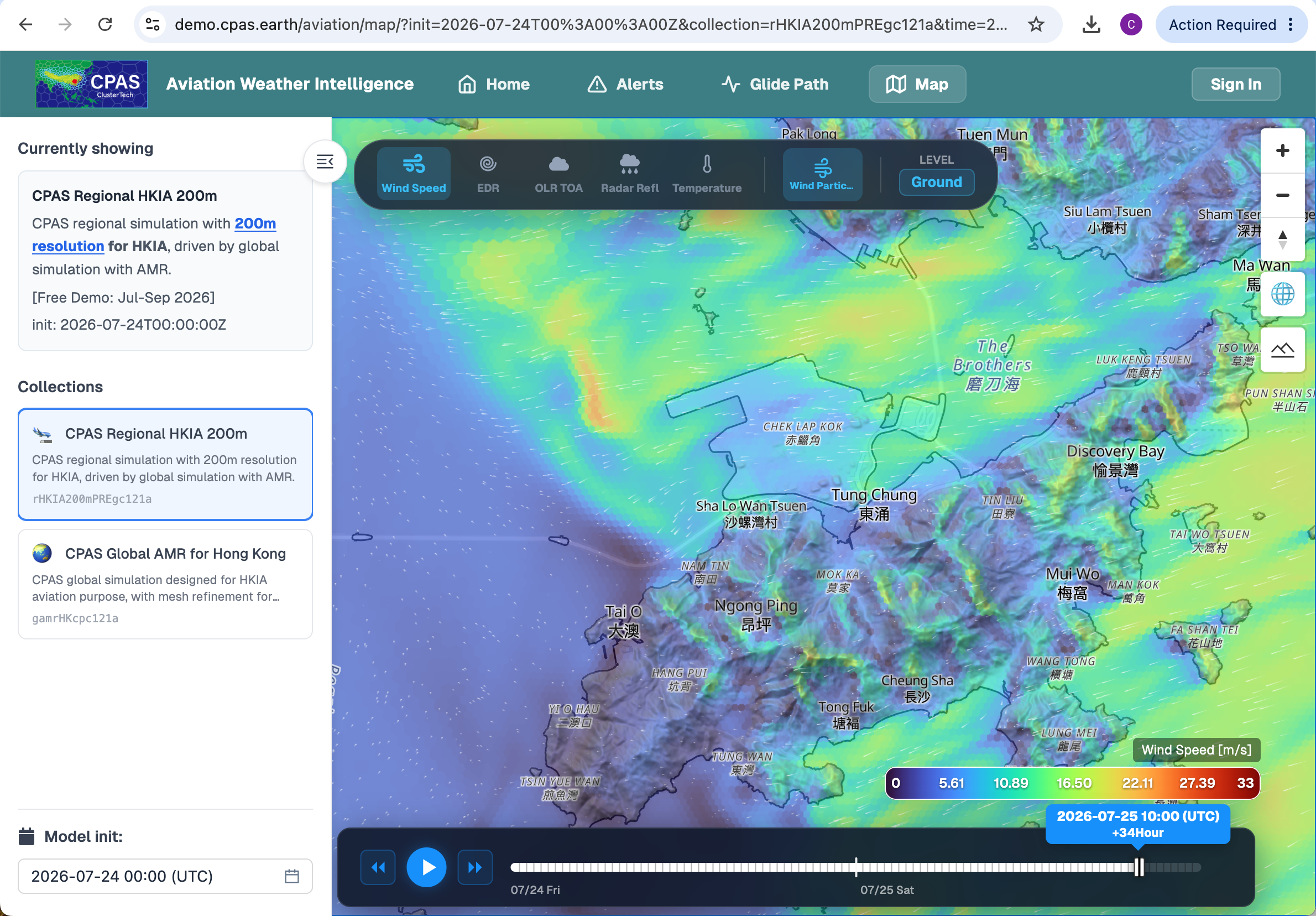1316x916 pixels.
Task: Click the Sign In button
Action: point(1235,84)
